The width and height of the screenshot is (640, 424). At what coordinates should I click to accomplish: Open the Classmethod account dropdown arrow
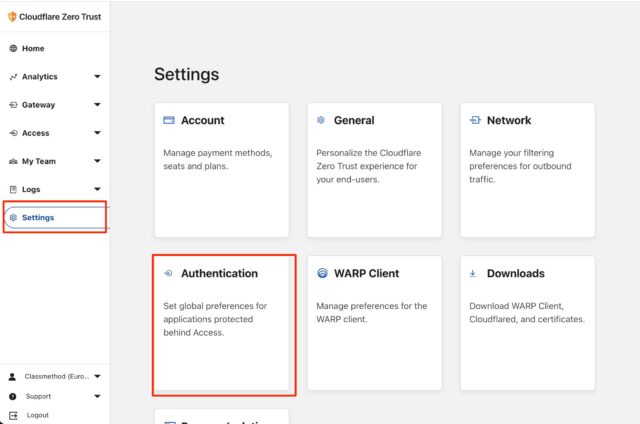click(97, 376)
